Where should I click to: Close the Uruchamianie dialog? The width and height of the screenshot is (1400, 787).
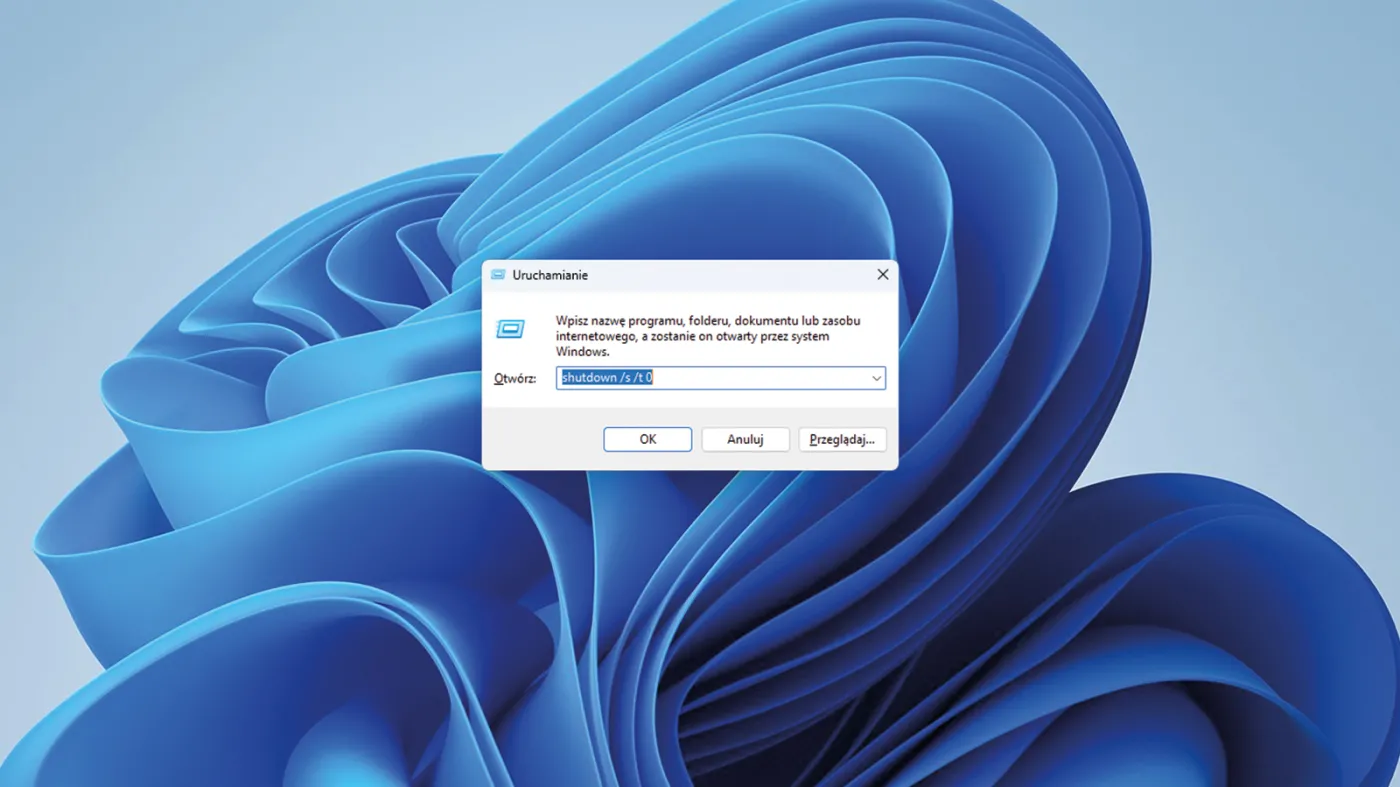(882, 275)
